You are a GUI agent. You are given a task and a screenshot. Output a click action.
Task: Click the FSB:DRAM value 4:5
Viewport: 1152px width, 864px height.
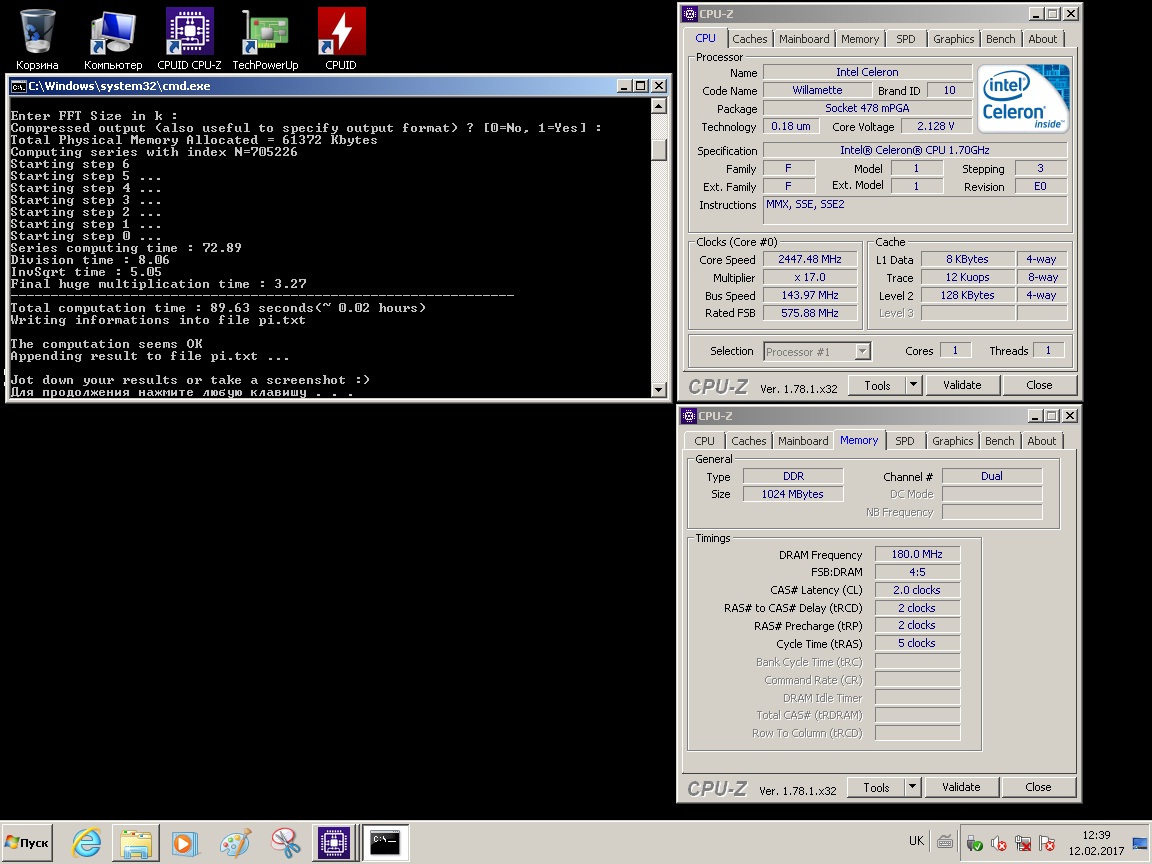click(x=917, y=572)
